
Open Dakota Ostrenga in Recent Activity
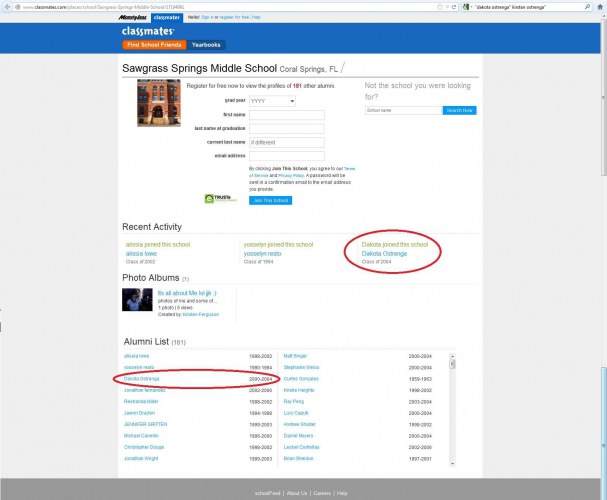point(383,254)
